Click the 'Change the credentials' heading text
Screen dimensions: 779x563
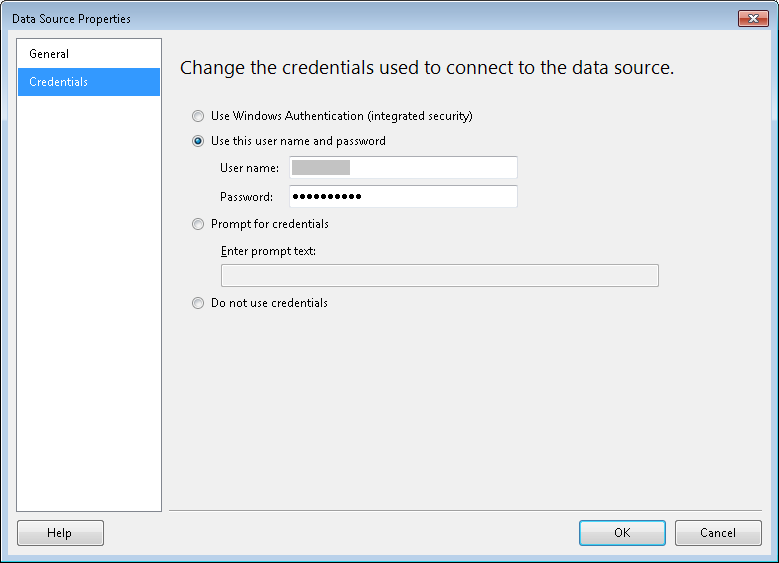click(x=426, y=69)
